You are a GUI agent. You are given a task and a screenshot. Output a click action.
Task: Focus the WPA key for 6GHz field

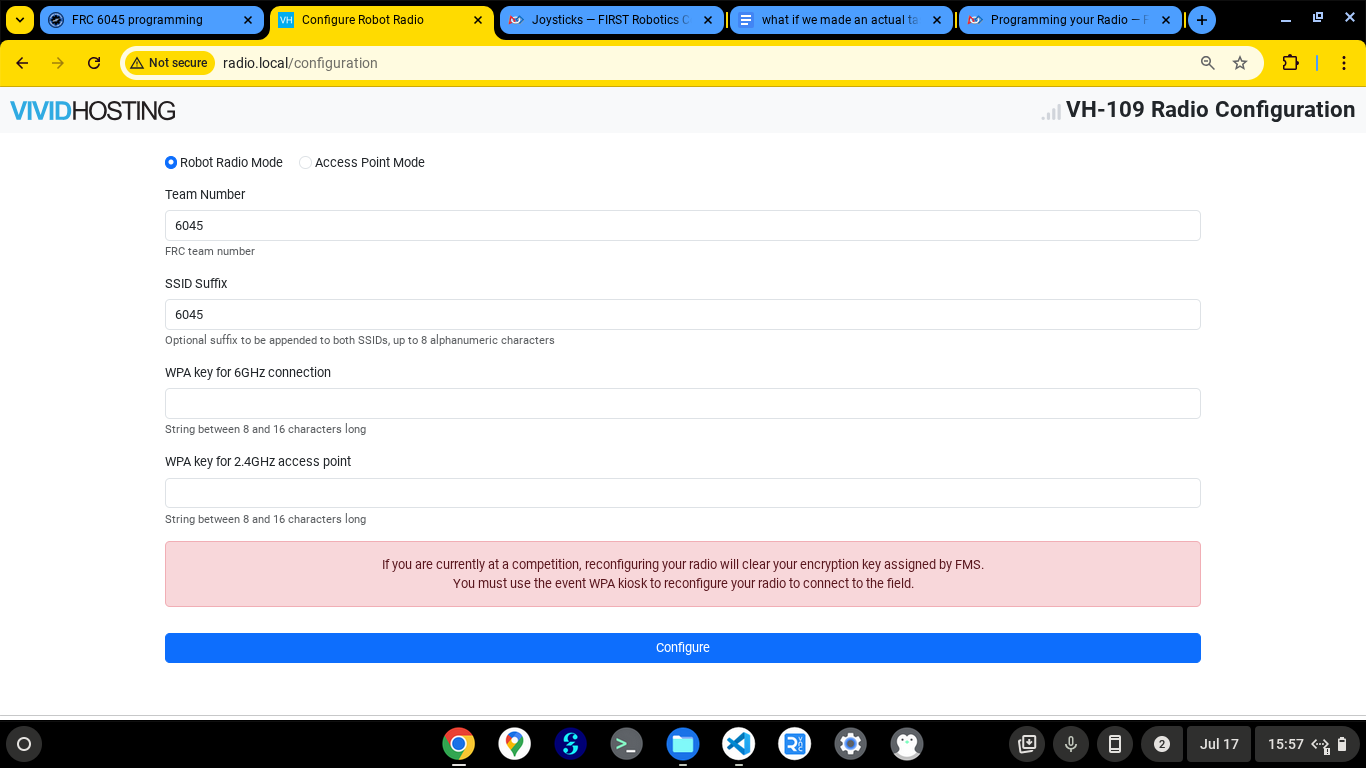683,404
